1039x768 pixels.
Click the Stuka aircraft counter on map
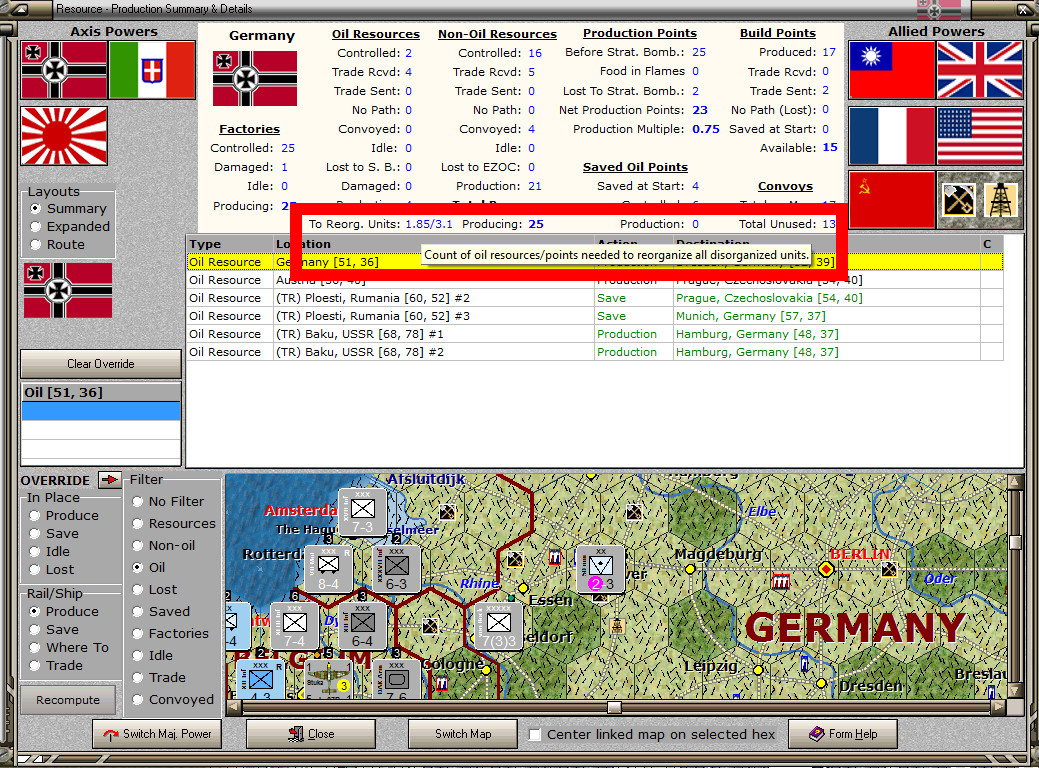329,679
